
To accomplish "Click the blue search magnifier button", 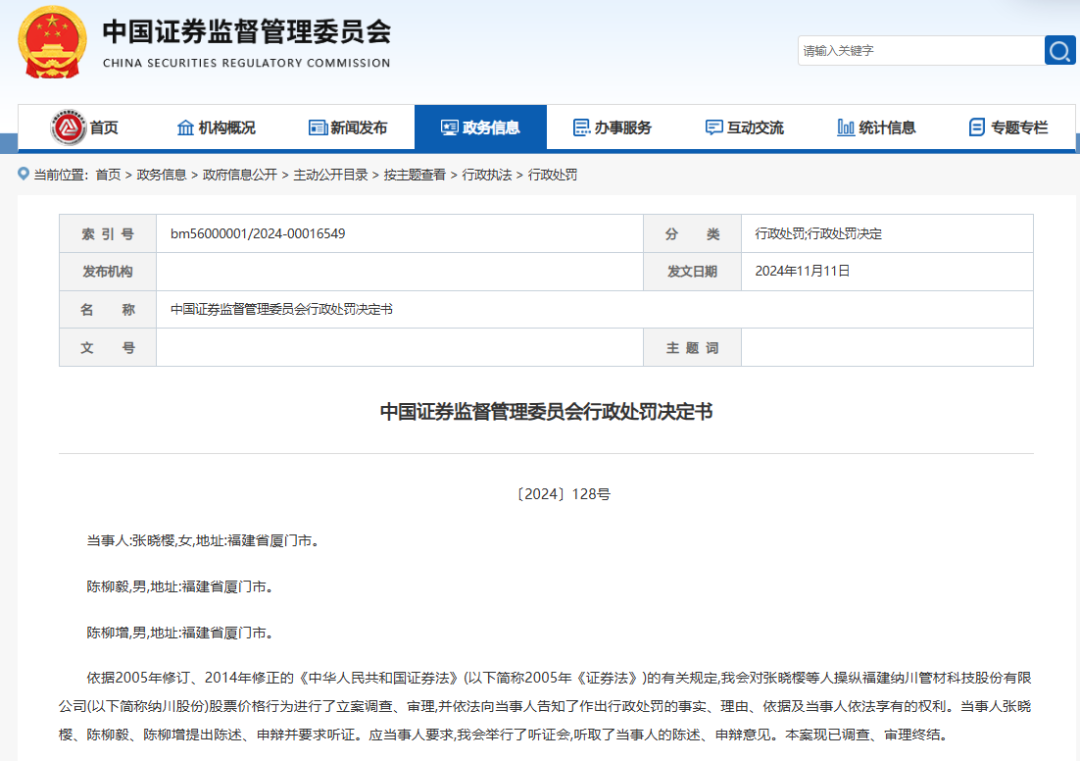I will tap(1060, 50).
